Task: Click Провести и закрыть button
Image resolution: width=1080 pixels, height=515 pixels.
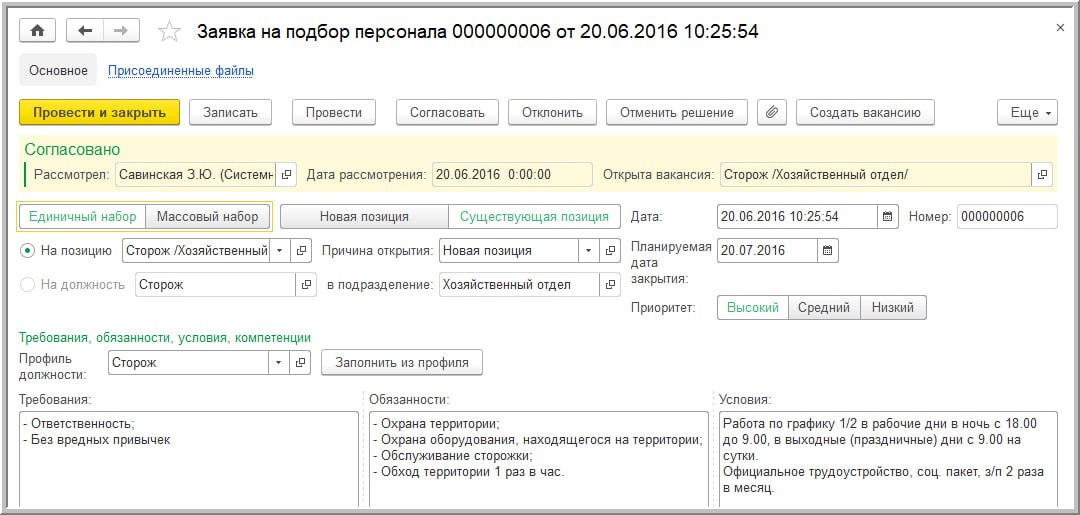Action: pos(100,112)
